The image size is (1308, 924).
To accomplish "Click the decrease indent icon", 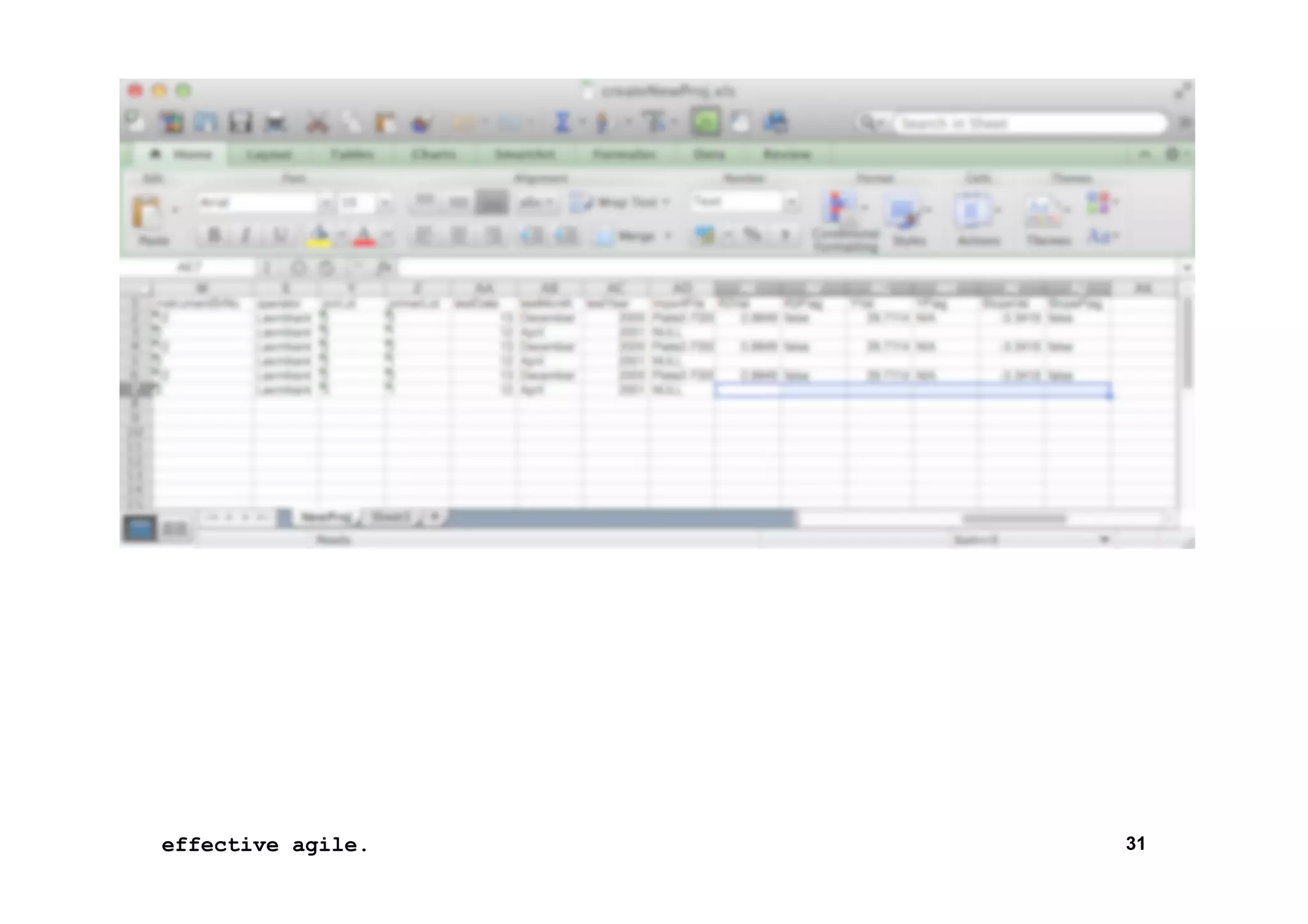I will (531, 236).
